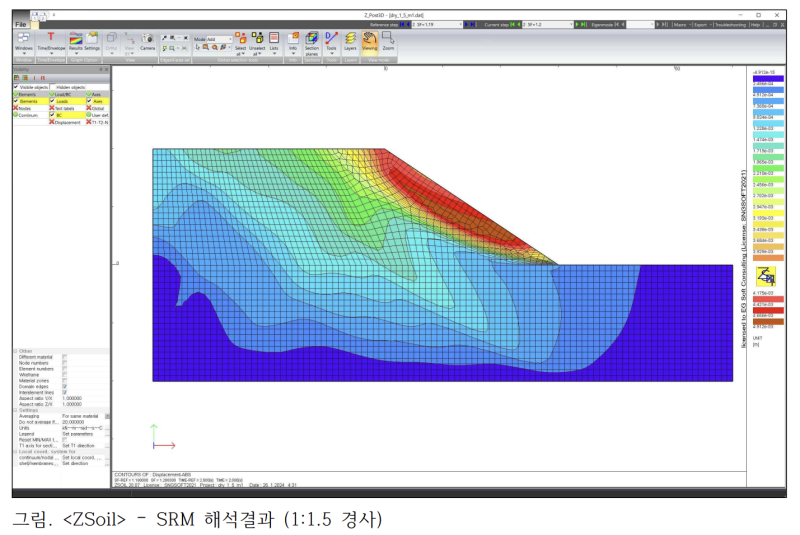Toggle Visible objects checkbox
This screenshot has height=535, width=800.
click(x=16, y=87)
